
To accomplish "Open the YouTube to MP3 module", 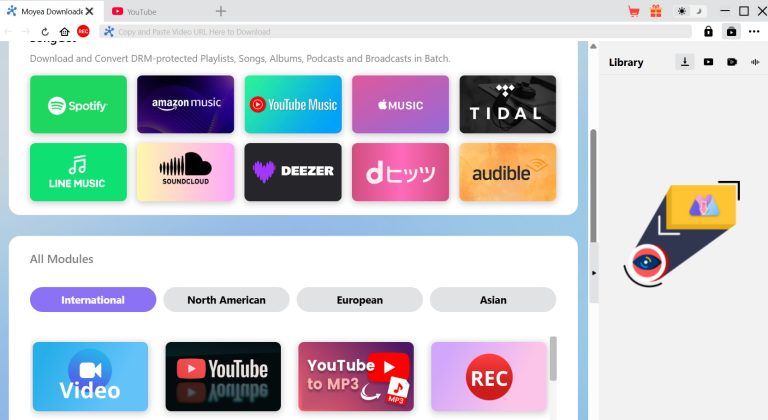I will click(356, 376).
